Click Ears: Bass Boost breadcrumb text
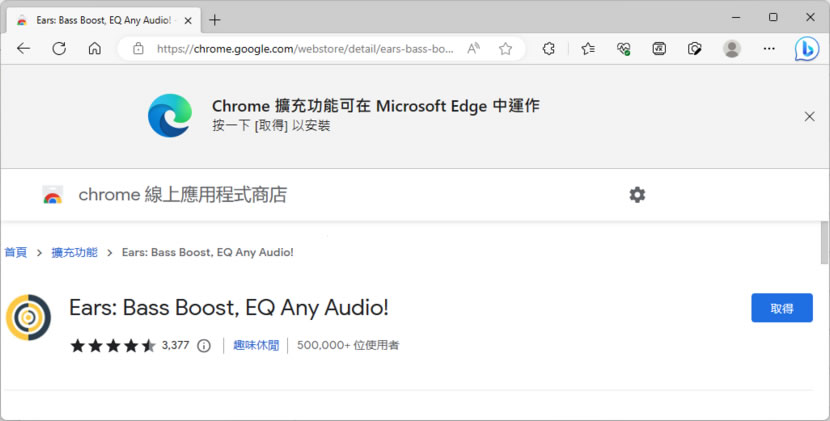 click(208, 252)
